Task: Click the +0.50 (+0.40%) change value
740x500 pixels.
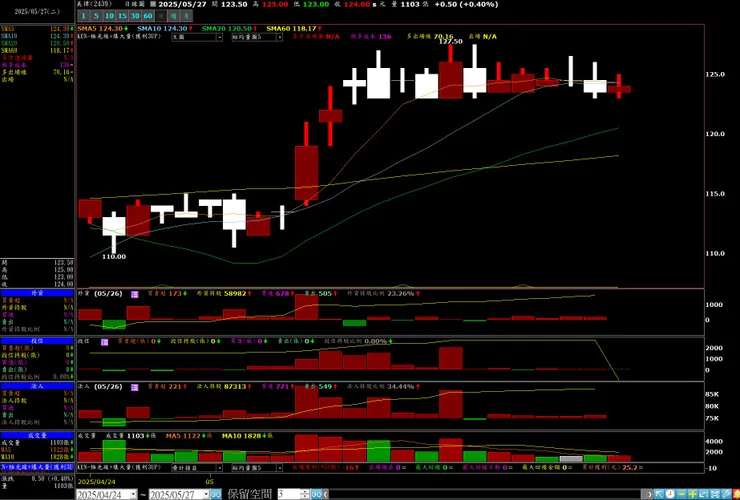Action: pyautogui.click(x=466, y=4)
